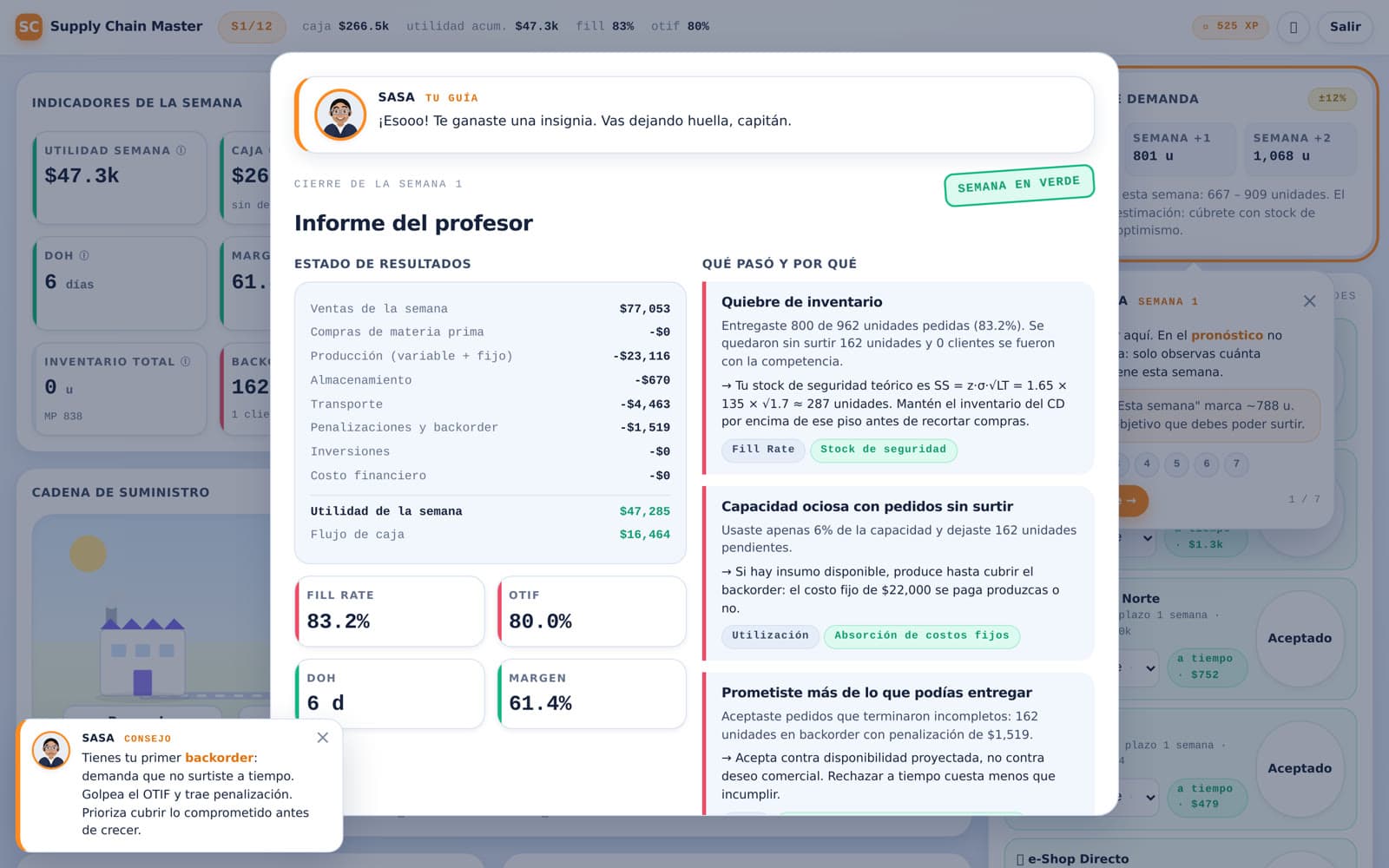Click the Ventas de la semana row
The width and height of the screenshot is (1389, 868).
490,308
